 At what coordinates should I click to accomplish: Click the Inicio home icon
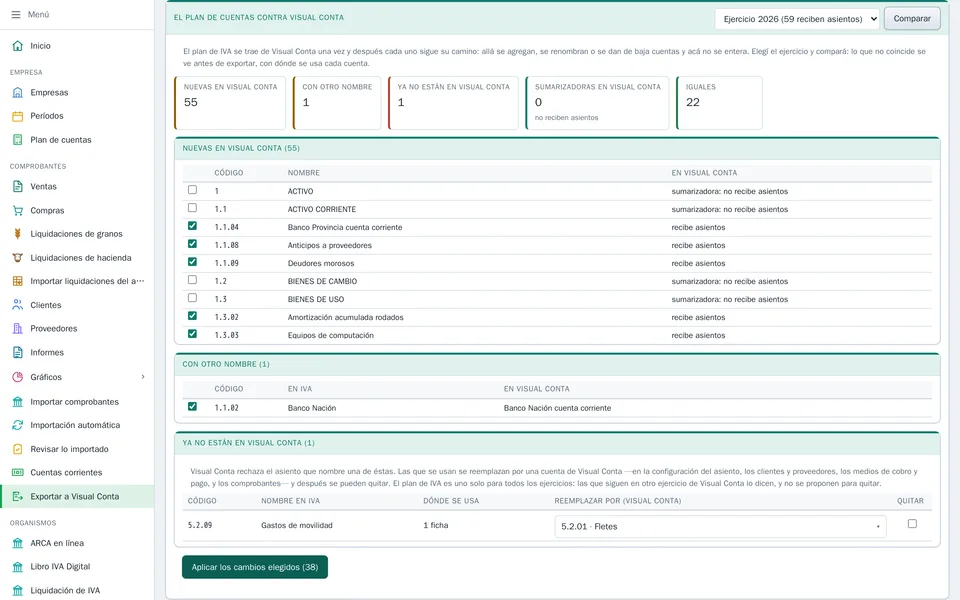point(18,46)
